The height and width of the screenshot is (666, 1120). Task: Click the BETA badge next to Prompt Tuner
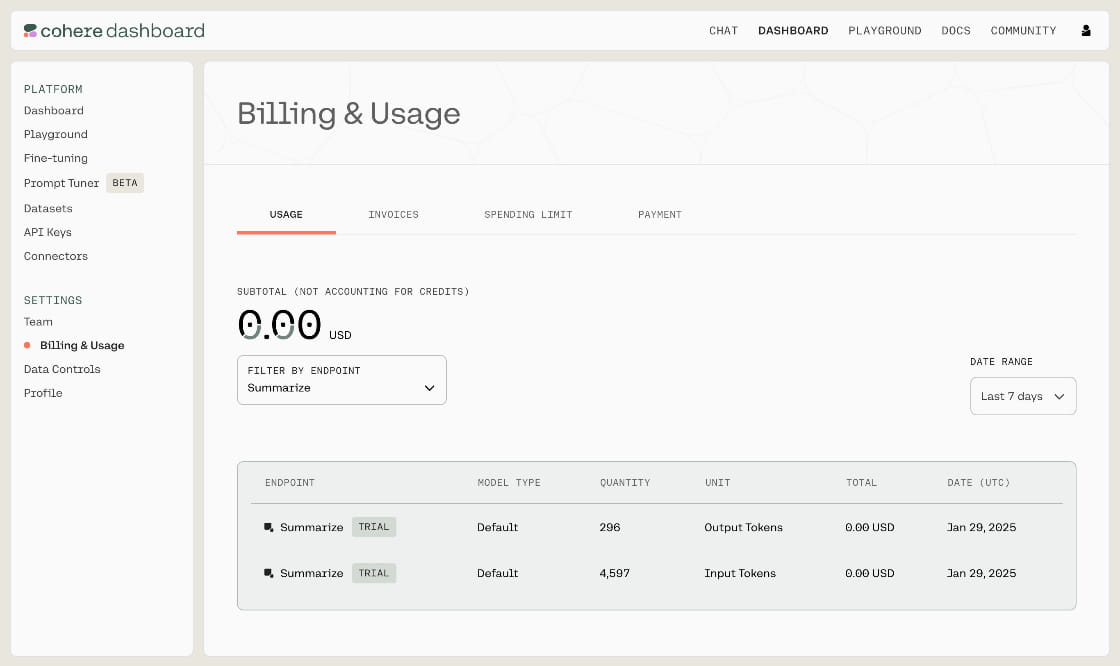[125, 183]
